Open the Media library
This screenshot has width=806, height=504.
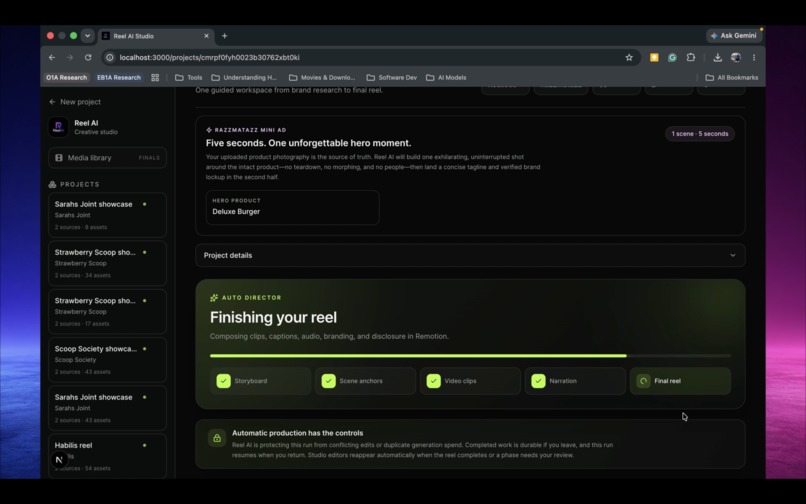107,158
